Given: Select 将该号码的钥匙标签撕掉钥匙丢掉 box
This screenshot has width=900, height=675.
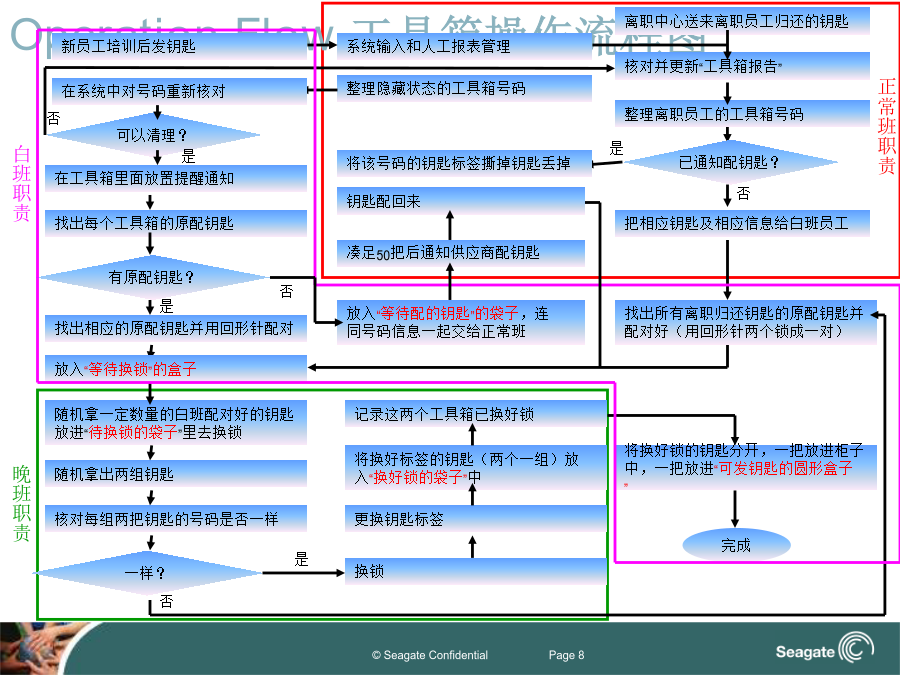Looking at the screenshot, I should [464, 164].
